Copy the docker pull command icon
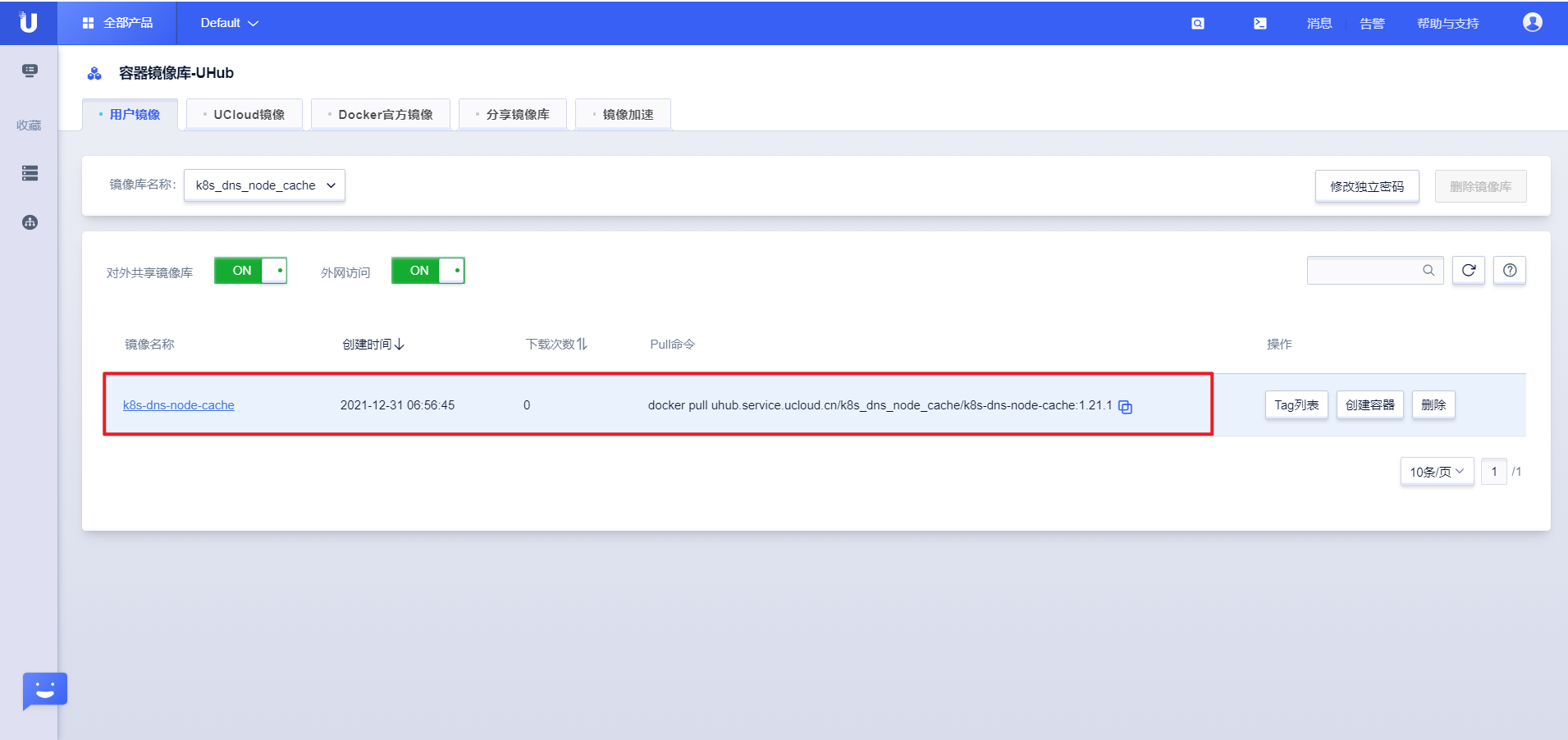This screenshot has width=1568, height=740. [x=1126, y=407]
